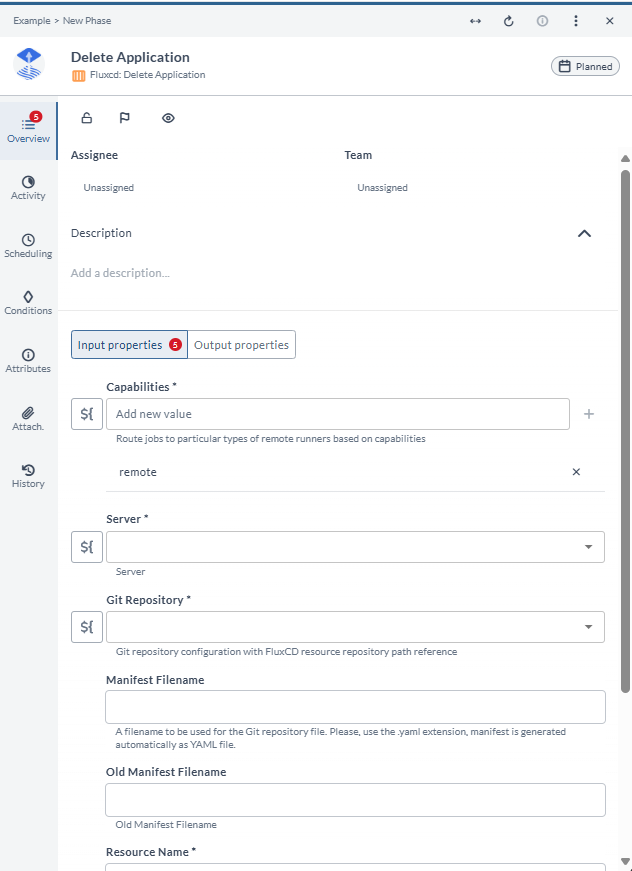Go to Conditions in the sidebar
632x871 pixels.
[x=28, y=303]
